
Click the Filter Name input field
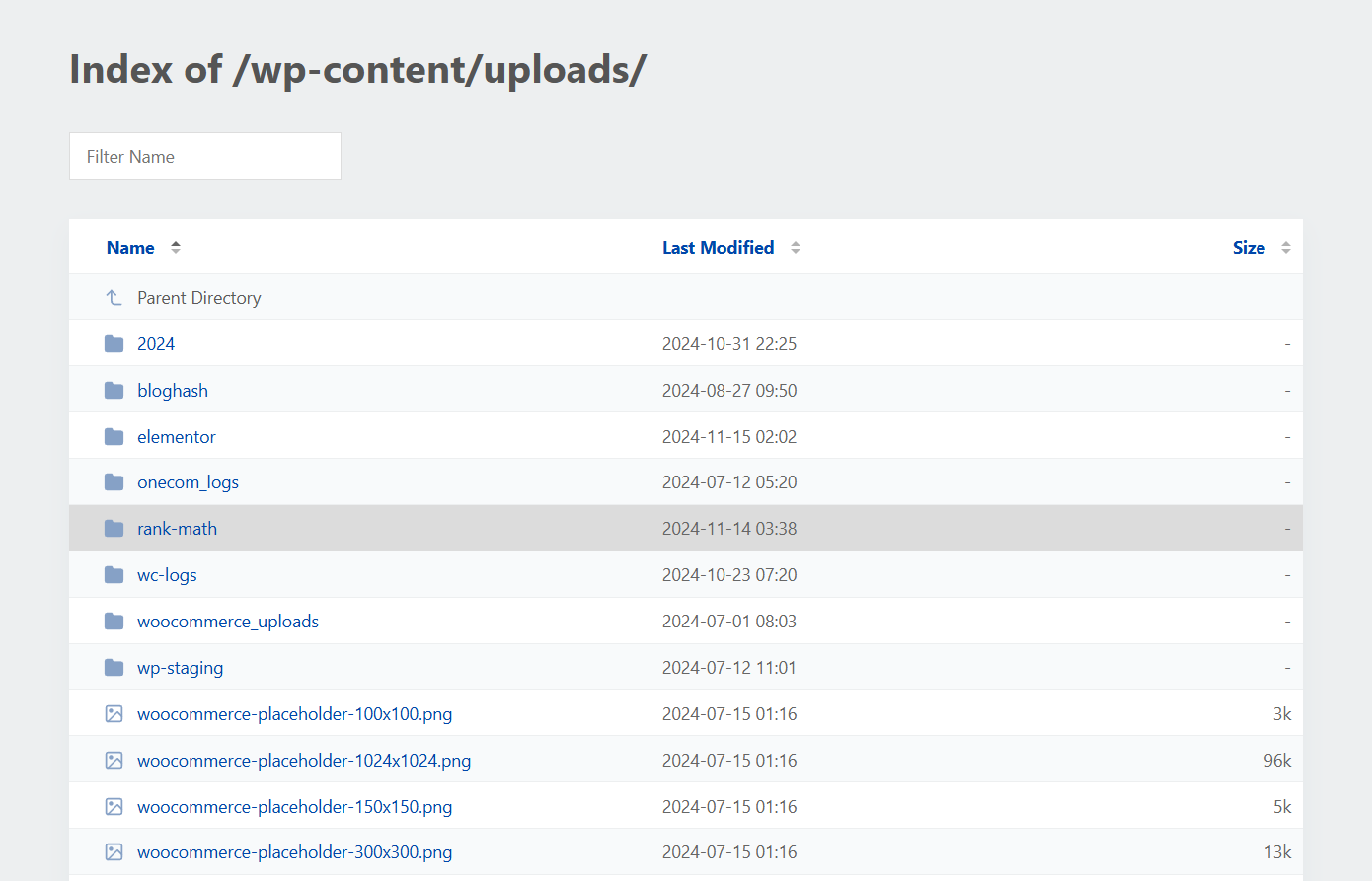[204, 156]
